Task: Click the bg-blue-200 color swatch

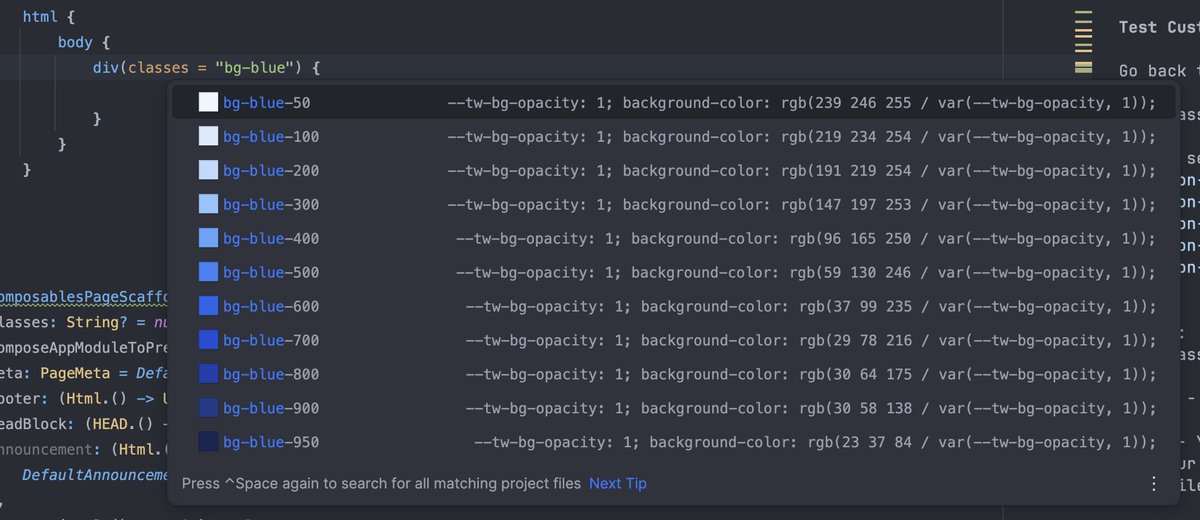Action: [x=208, y=170]
